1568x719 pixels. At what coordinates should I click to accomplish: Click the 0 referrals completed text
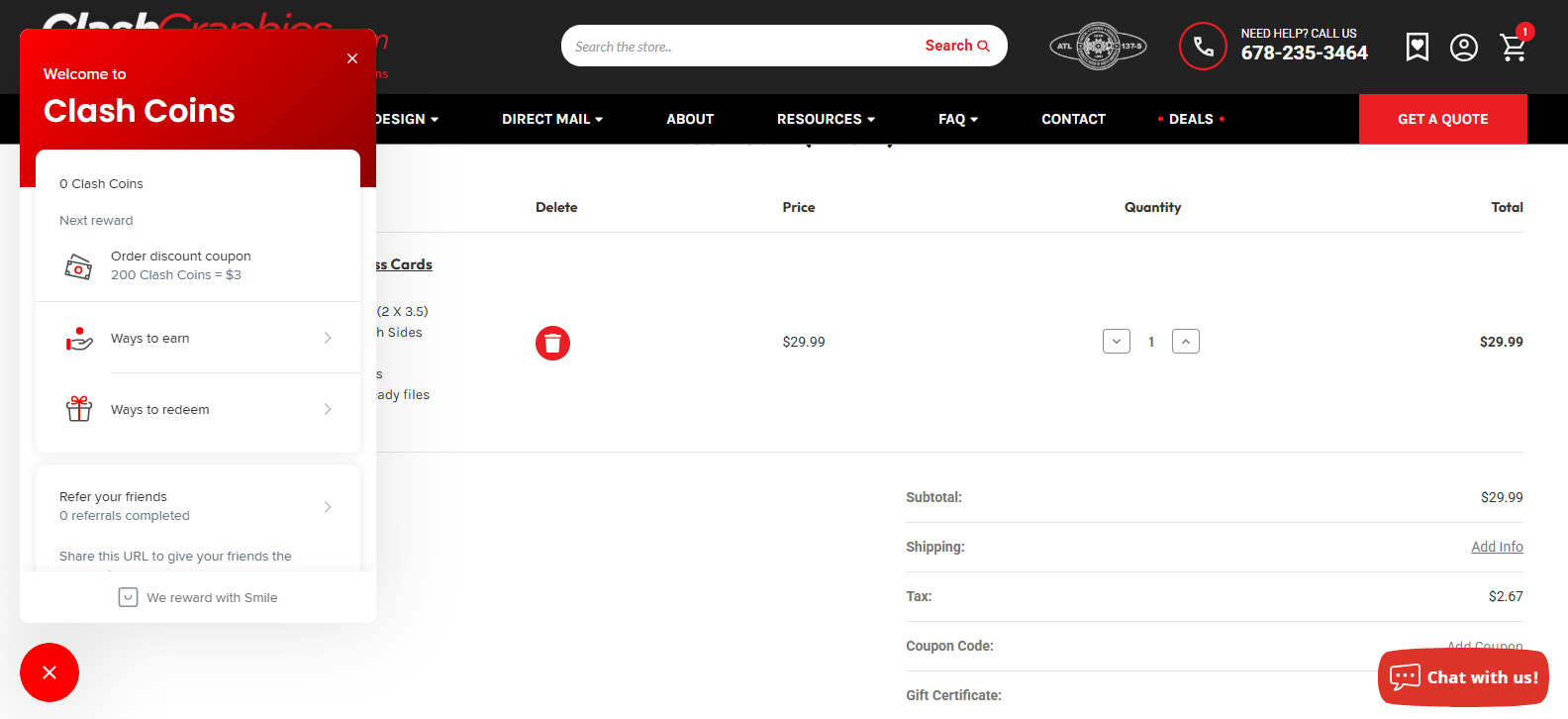tap(124, 515)
